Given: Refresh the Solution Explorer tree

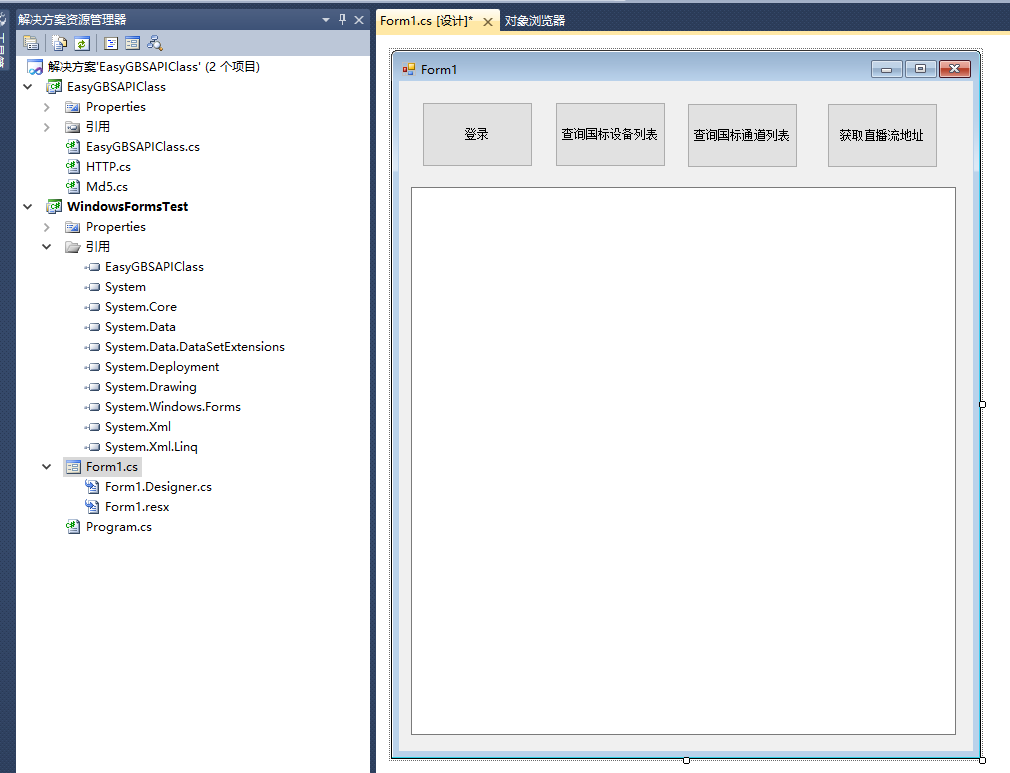Looking at the screenshot, I should pyautogui.click(x=82, y=43).
